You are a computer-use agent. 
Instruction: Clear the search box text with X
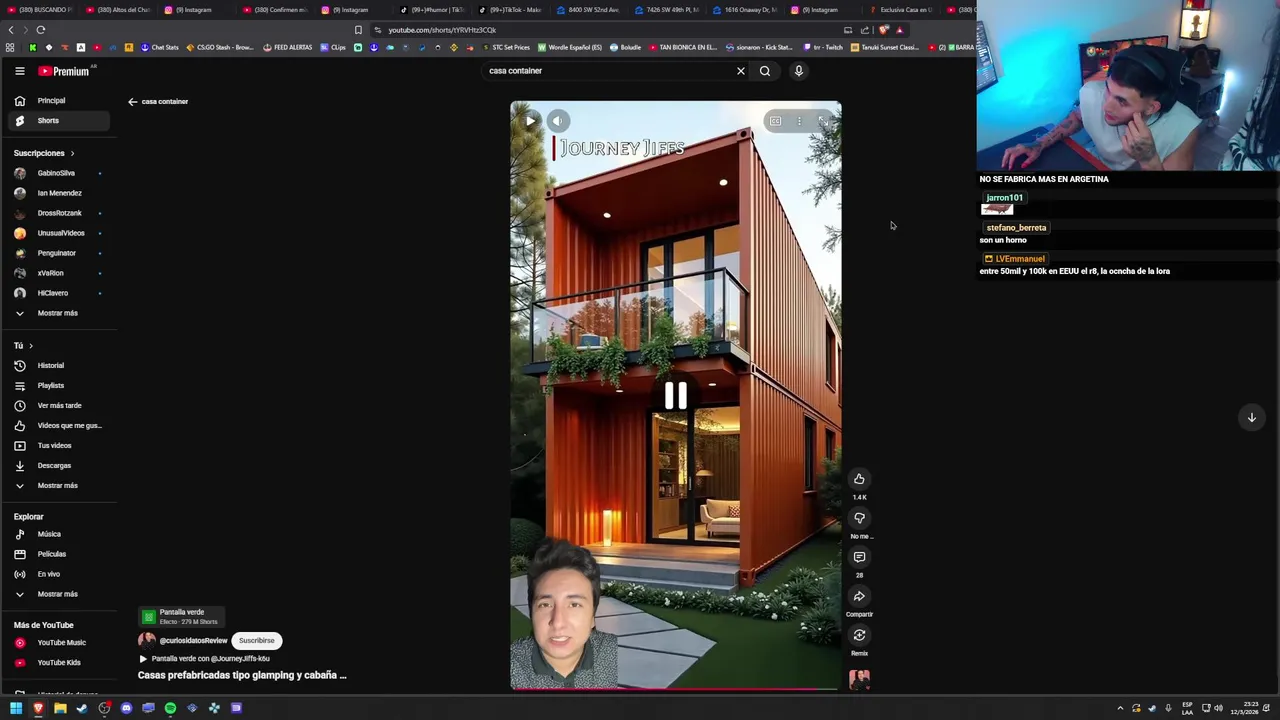741,71
